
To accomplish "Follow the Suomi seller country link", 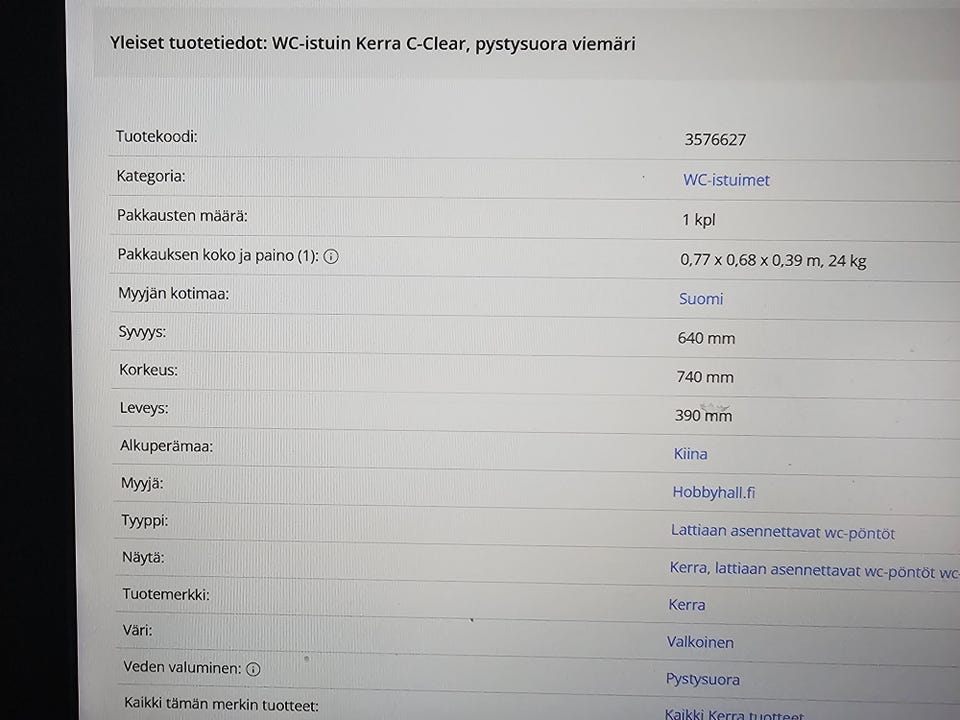I will 701,299.
